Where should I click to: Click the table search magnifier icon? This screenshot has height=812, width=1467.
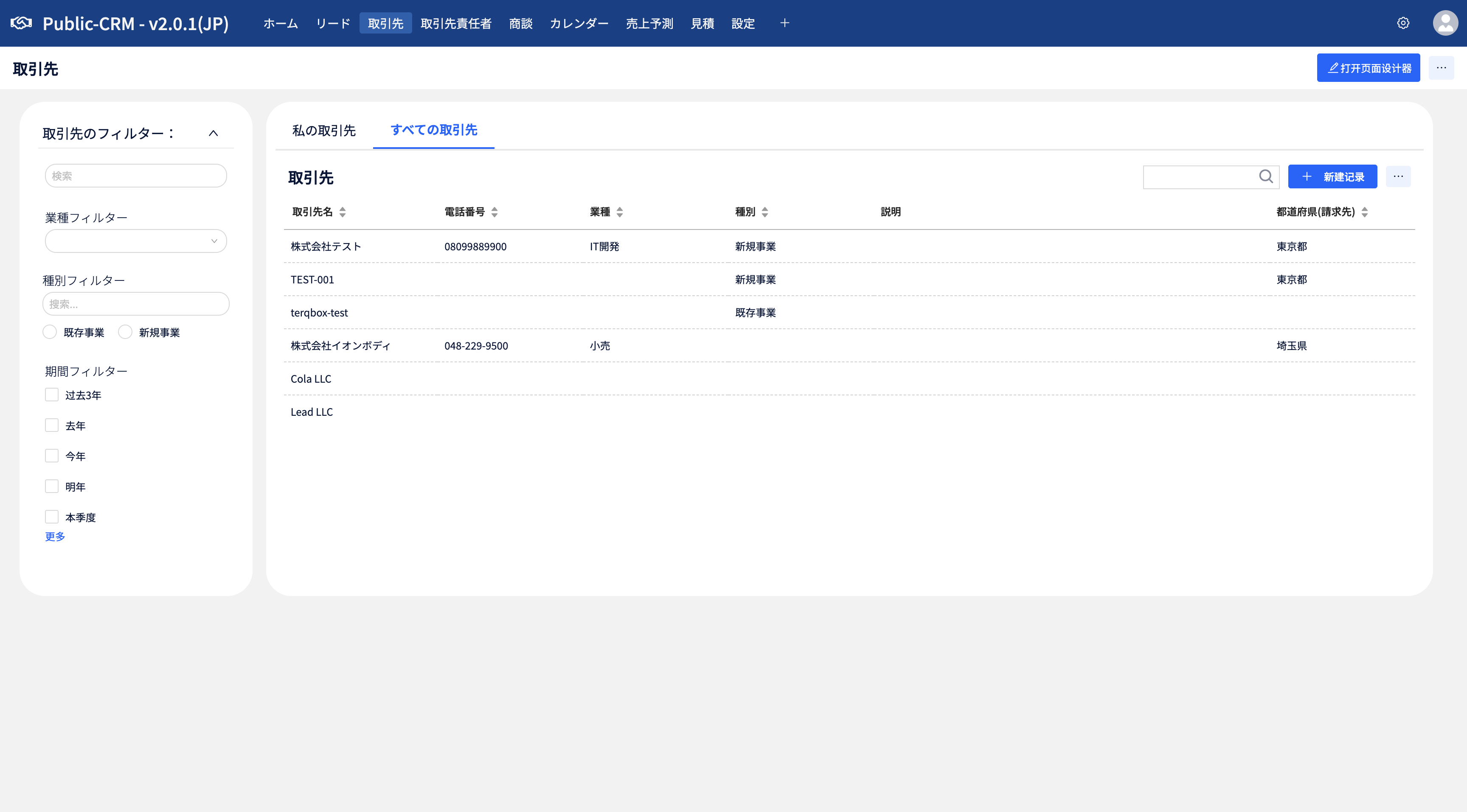[x=1265, y=177]
